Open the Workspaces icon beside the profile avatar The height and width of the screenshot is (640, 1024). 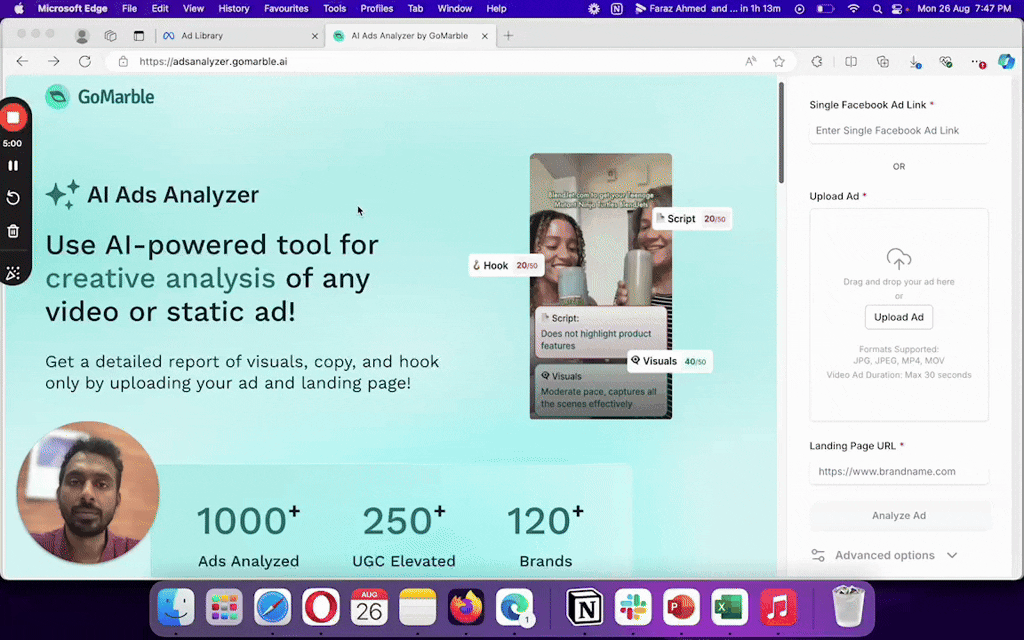pyautogui.click(x=110, y=36)
